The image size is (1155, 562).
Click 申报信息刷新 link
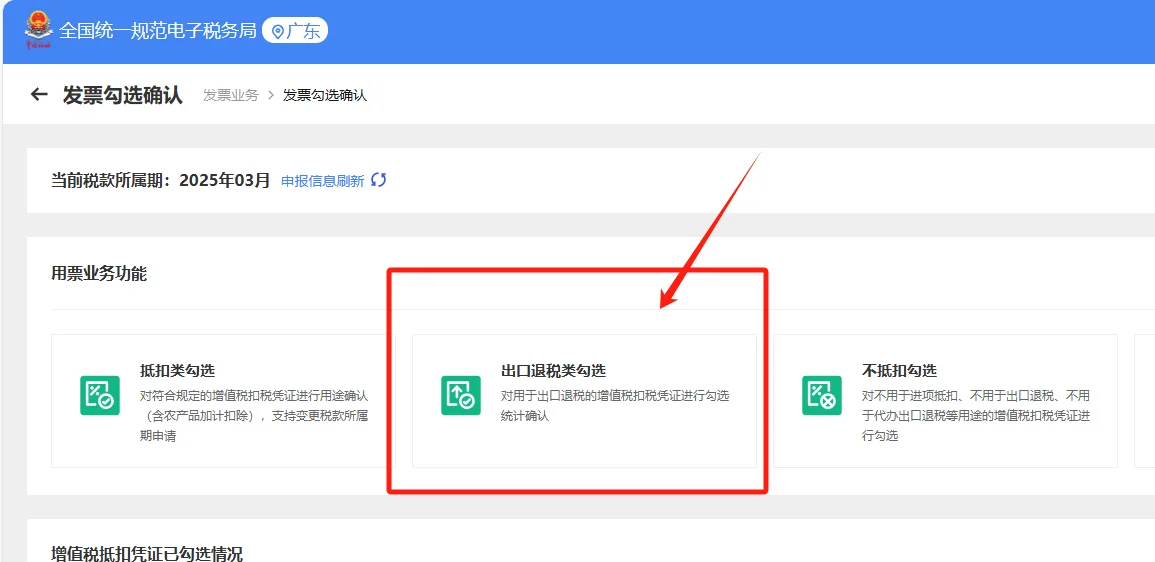(x=323, y=181)
